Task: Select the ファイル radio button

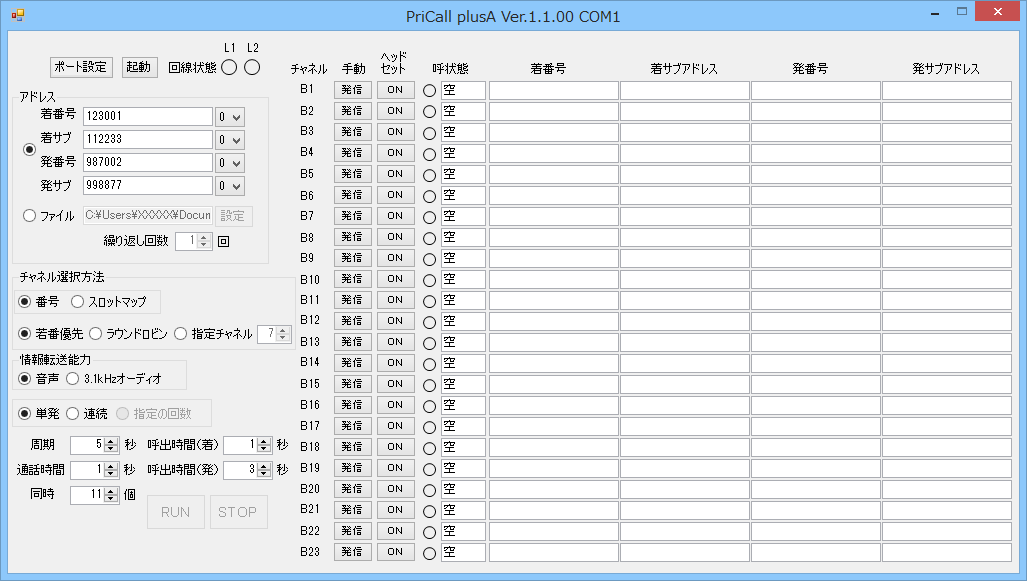Action: [29, 216]
